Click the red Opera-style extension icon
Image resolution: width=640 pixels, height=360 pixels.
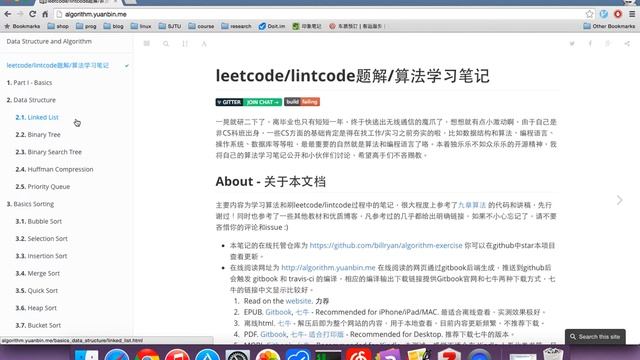(x=618, y=14)
